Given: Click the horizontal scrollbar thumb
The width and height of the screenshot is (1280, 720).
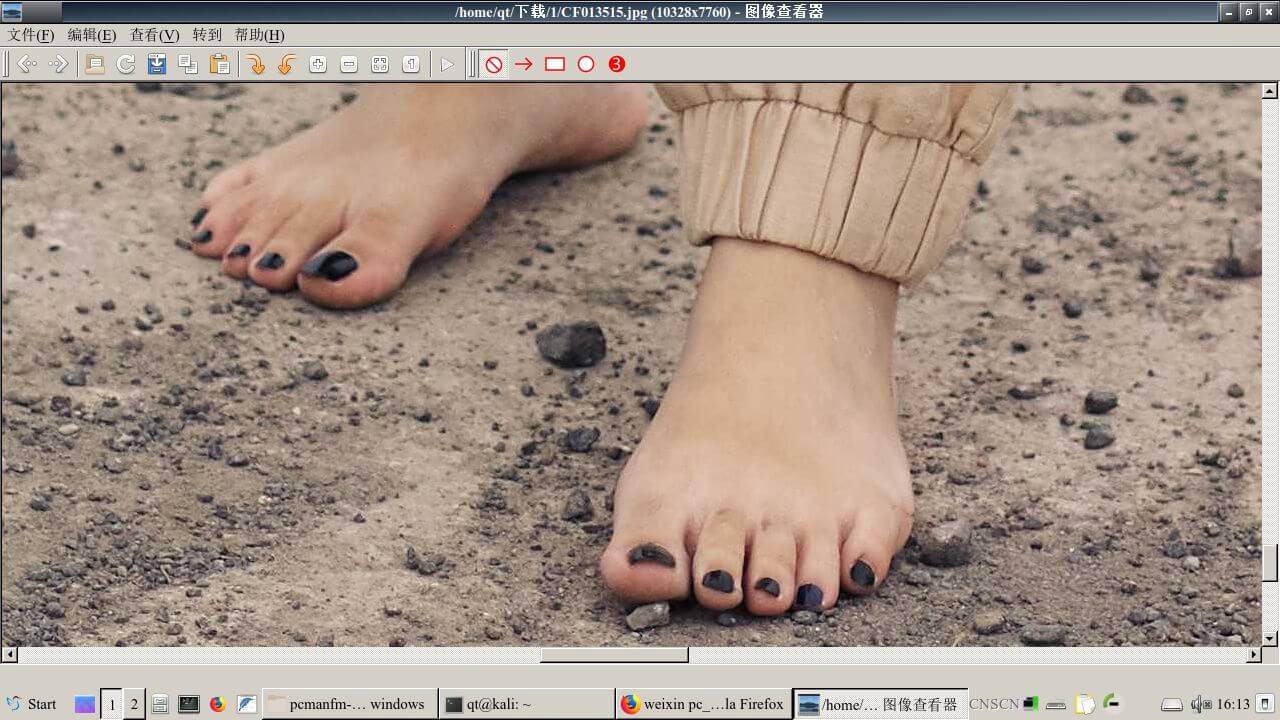Looking at the screenshot, I should (614, 655).
